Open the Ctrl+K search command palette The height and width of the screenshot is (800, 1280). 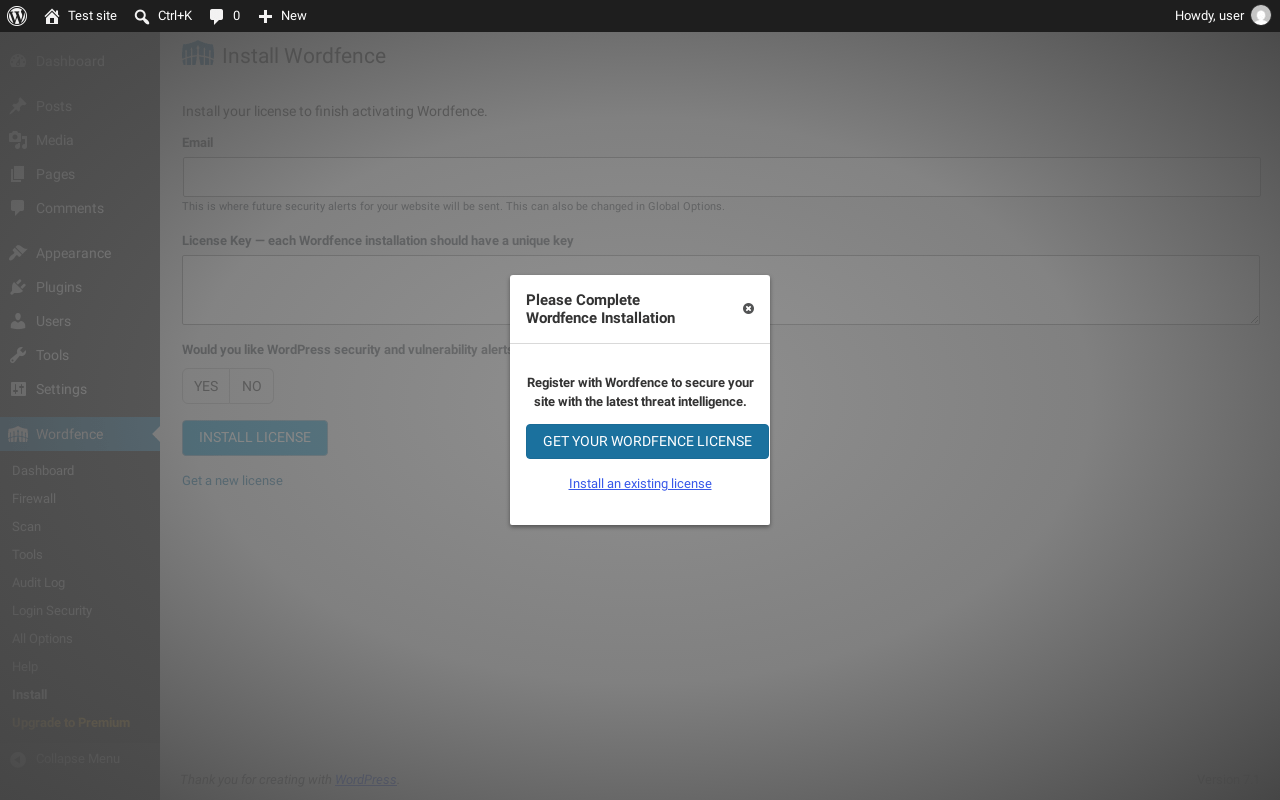[x=163, y=16]
